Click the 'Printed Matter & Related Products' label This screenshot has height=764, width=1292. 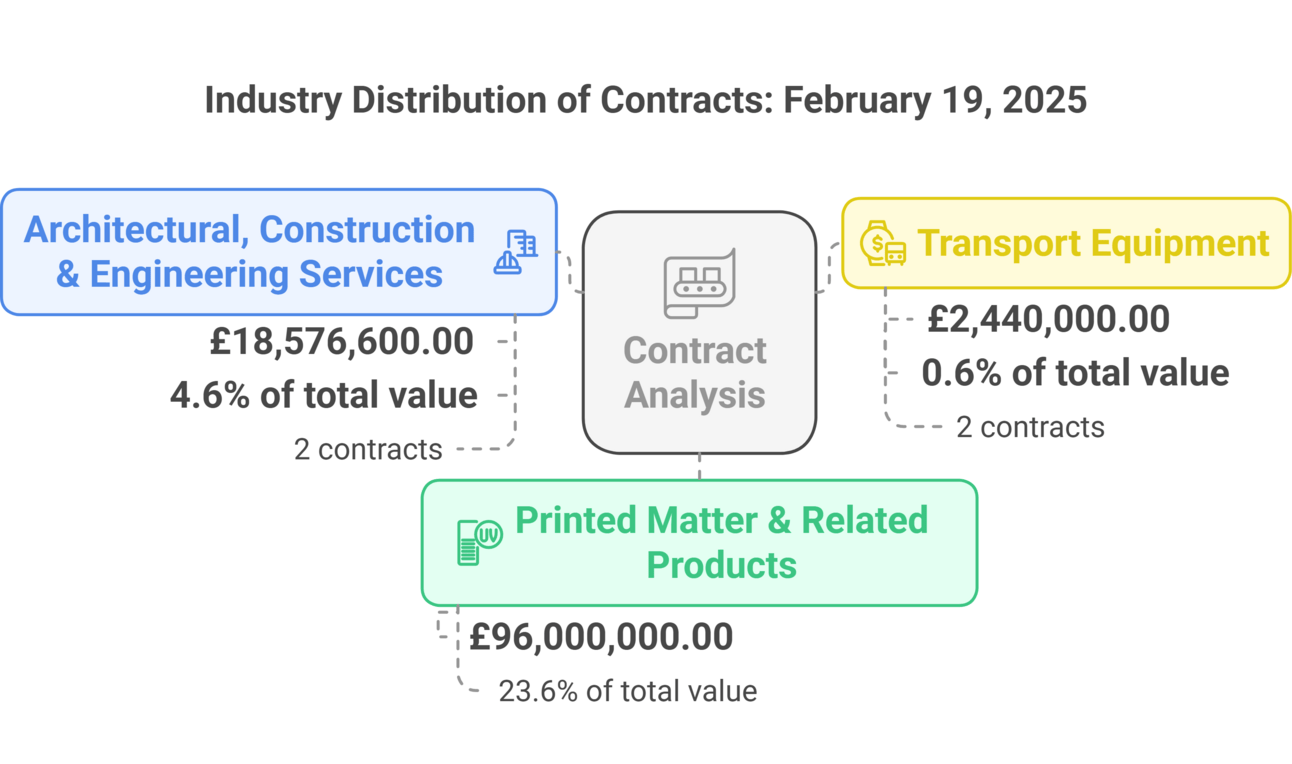[x=721, y=542]
